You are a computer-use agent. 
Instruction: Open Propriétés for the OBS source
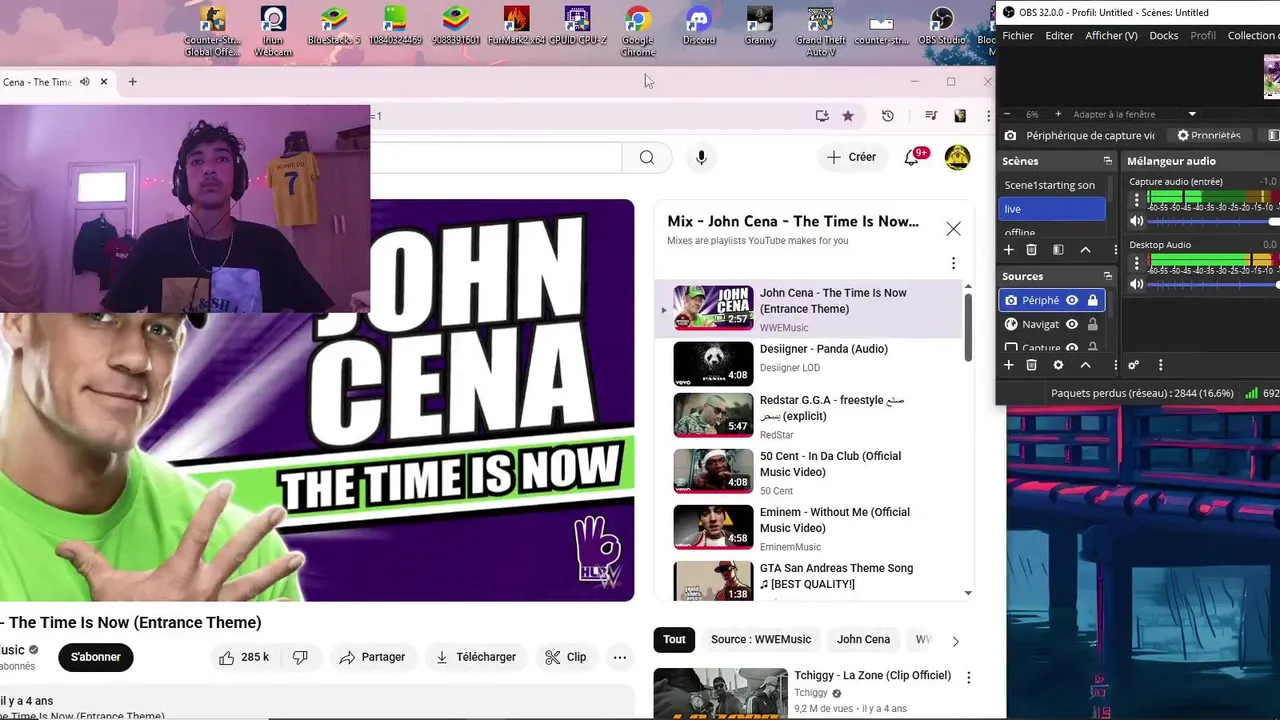tap(1208, 135)
